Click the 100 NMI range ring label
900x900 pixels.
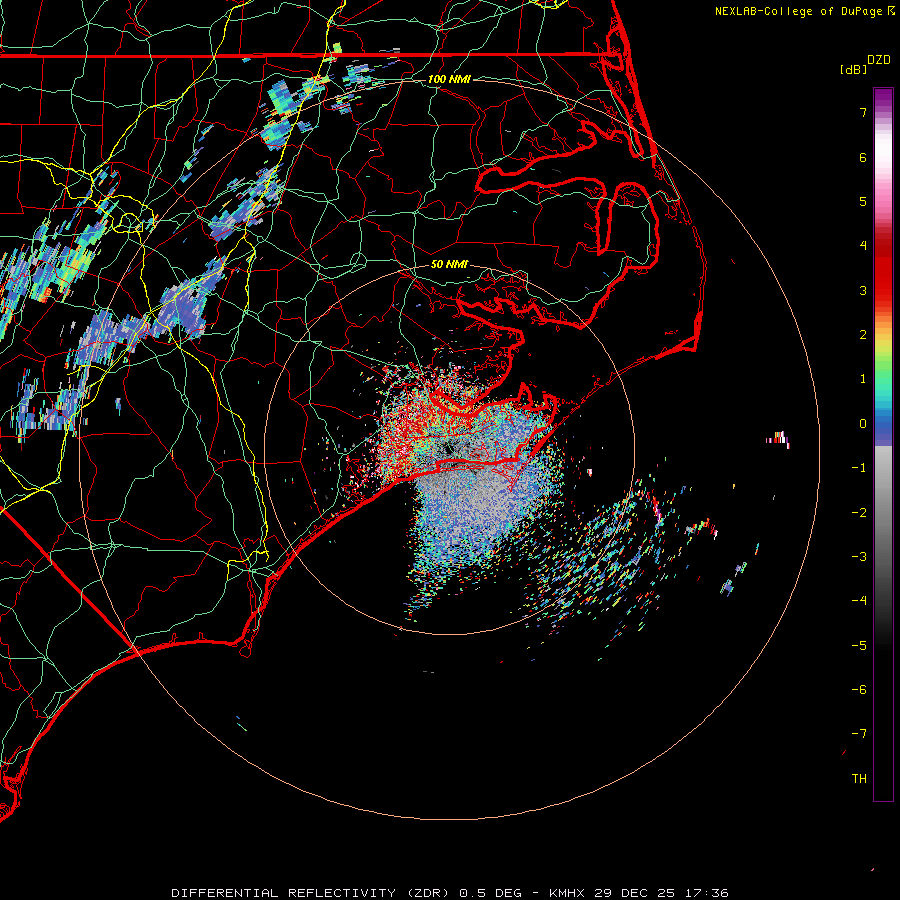point(449,79)
